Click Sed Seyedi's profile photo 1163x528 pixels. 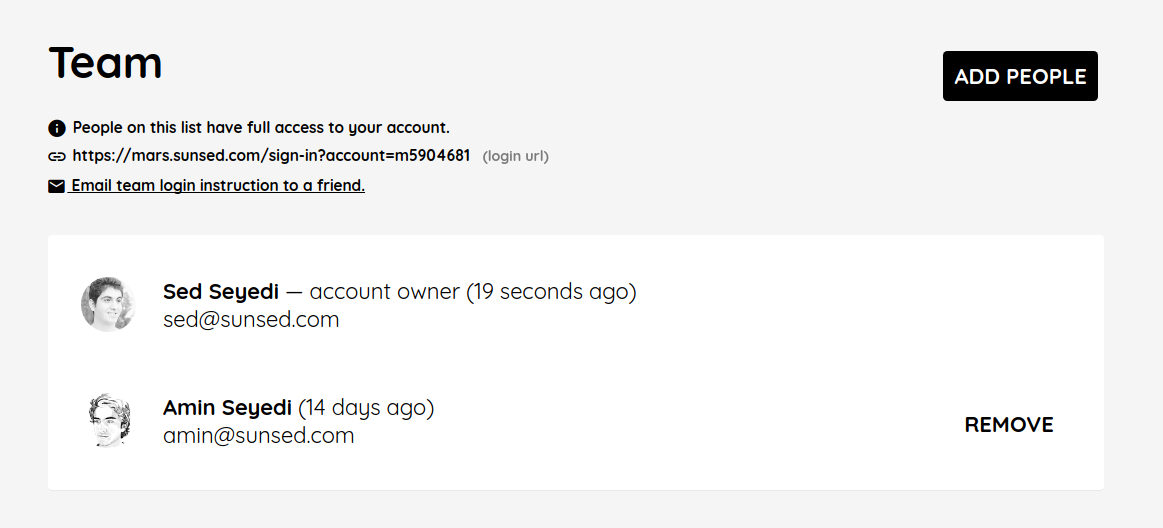click(108, 304)
